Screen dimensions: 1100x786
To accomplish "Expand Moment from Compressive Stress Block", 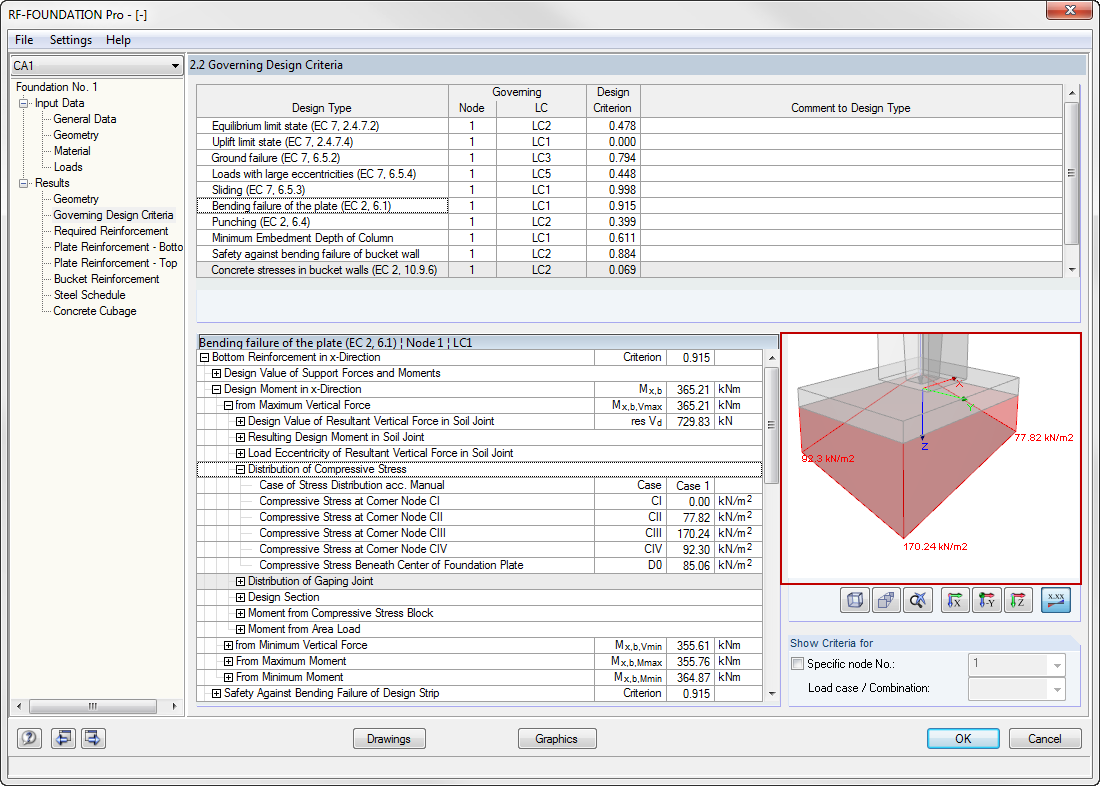I will pyautogui.click(x=241, y=613).
